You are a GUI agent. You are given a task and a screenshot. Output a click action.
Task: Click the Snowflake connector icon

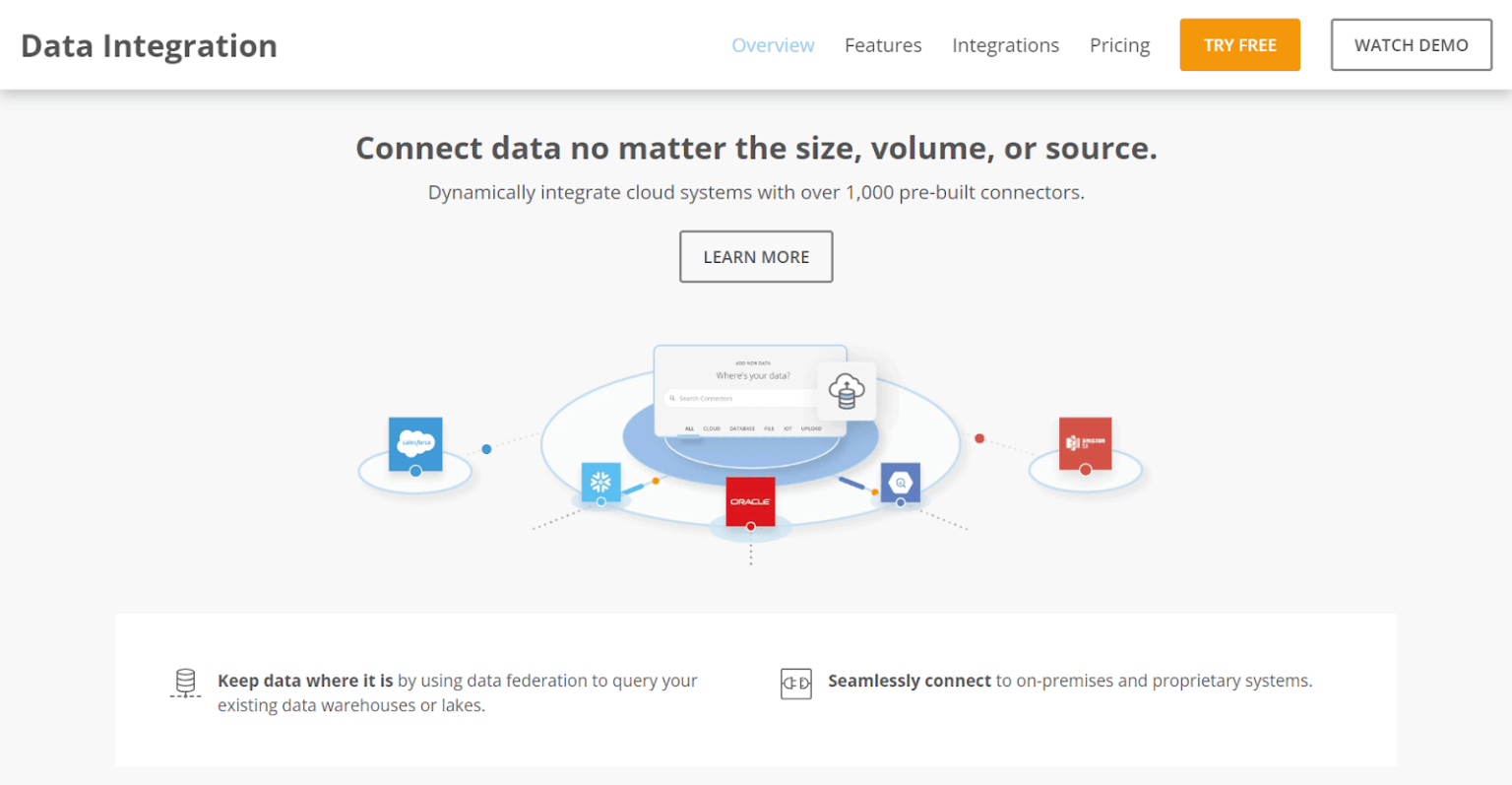pyautogui.click(x=600, y=483)
